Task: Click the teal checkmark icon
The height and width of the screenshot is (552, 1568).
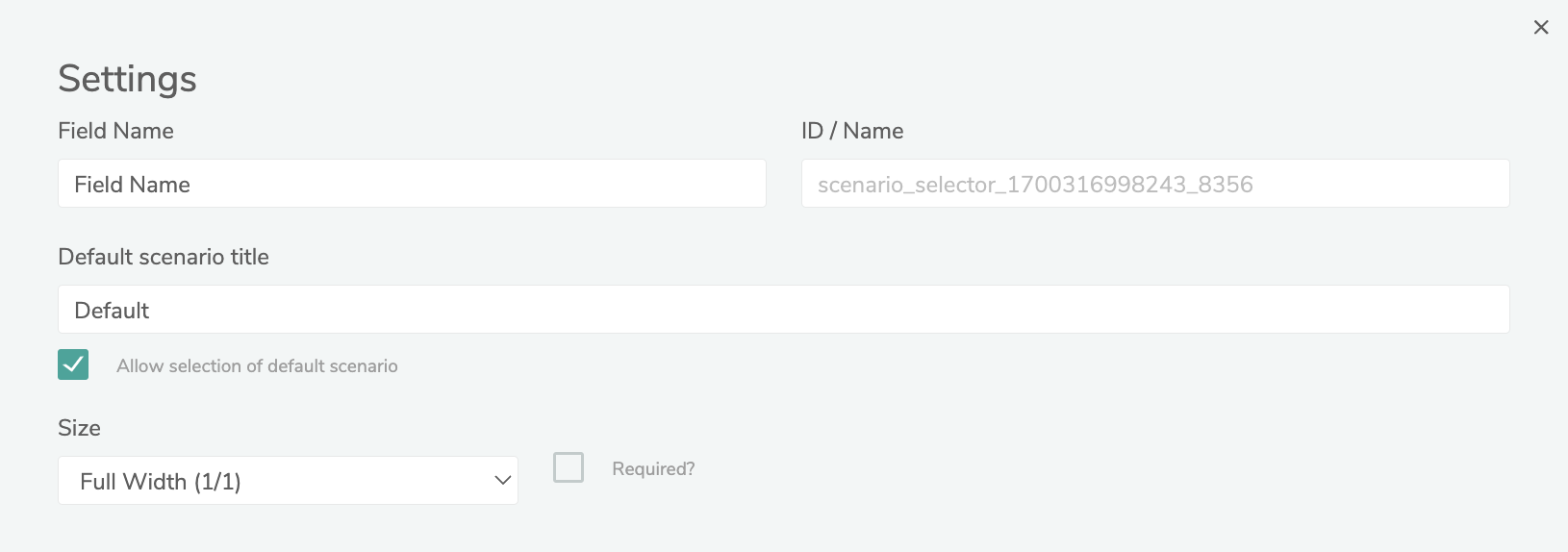Action: point(73,364)
